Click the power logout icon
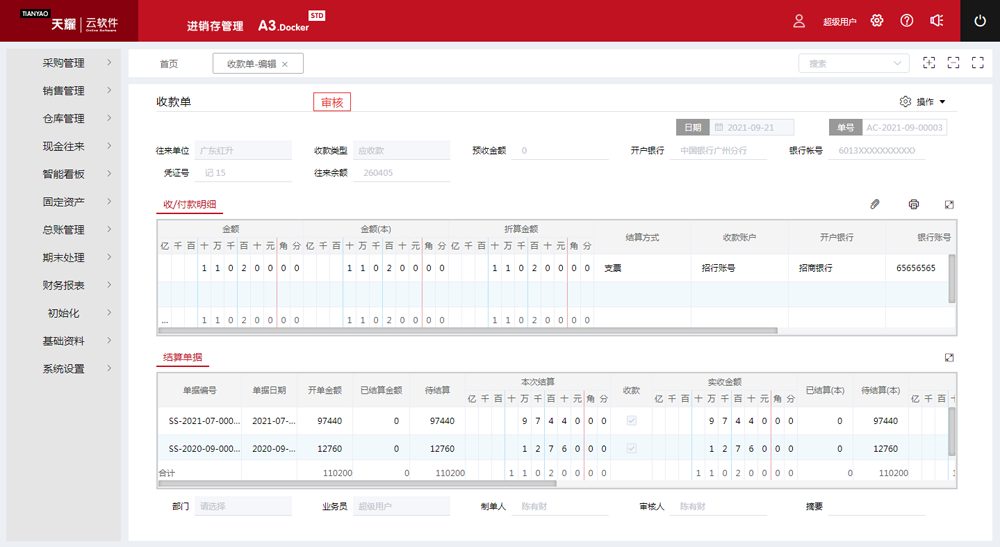This screenshot has width=1000, height=547. (980, 20)
